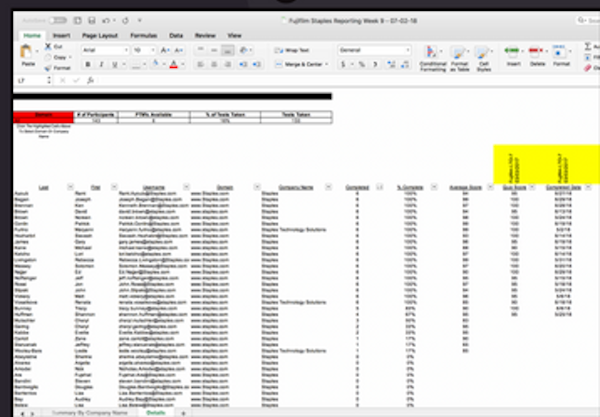Image resolution: width=600 pixels, height=417 pixels.
Task: Open Merge & Center dropdown arrow
Action: click(x=327, y=64)
